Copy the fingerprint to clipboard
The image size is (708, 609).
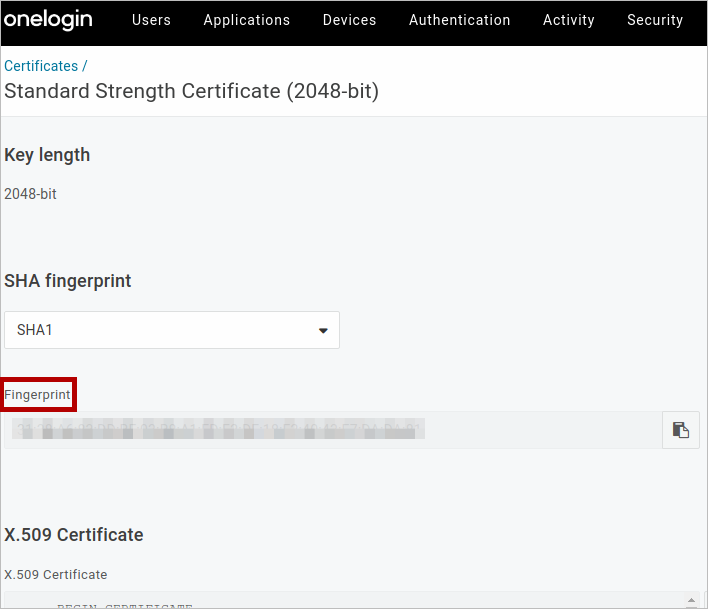(680, 430)
